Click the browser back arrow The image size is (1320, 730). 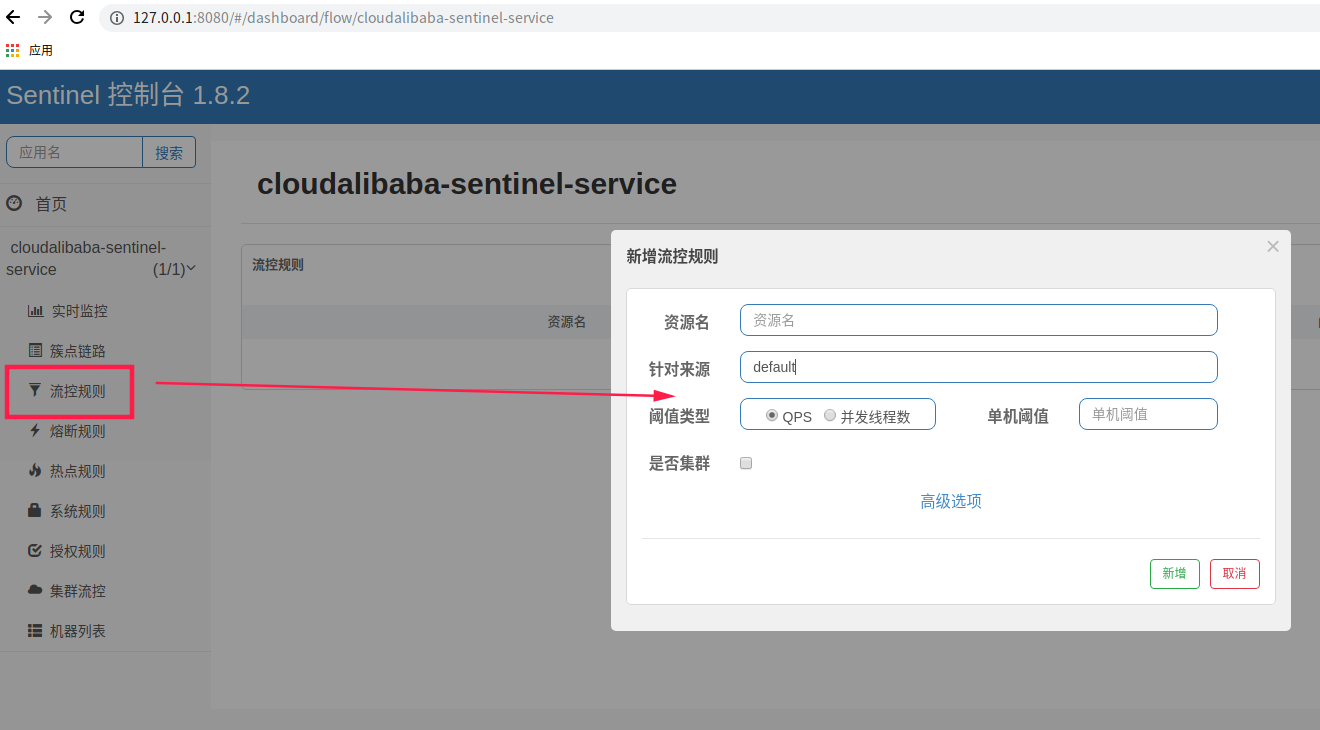pyautogui.click(x=13, y=17)
